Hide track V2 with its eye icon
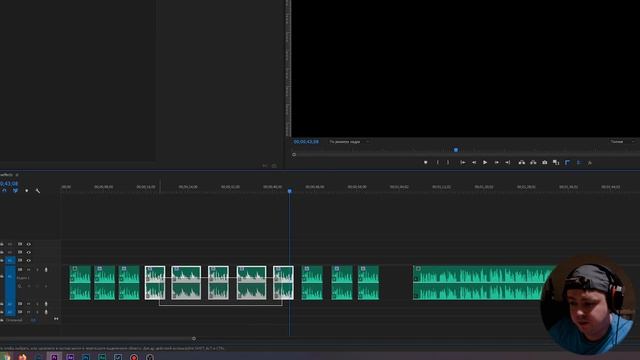Viewport: 640px width, 360px height. tap(29, 252)
